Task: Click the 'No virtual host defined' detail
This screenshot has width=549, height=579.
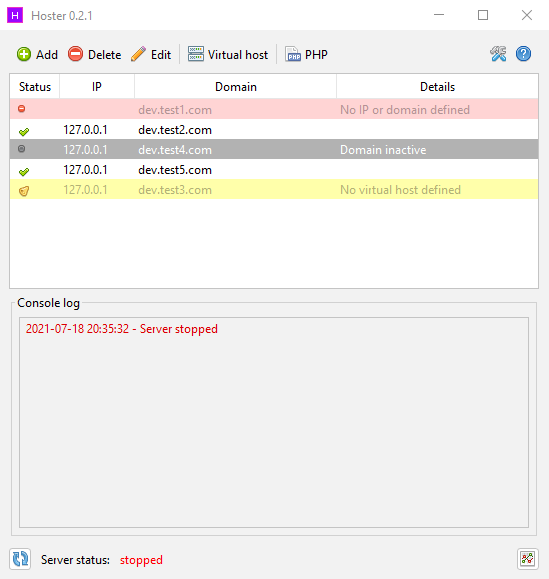Action: (401, 190)
